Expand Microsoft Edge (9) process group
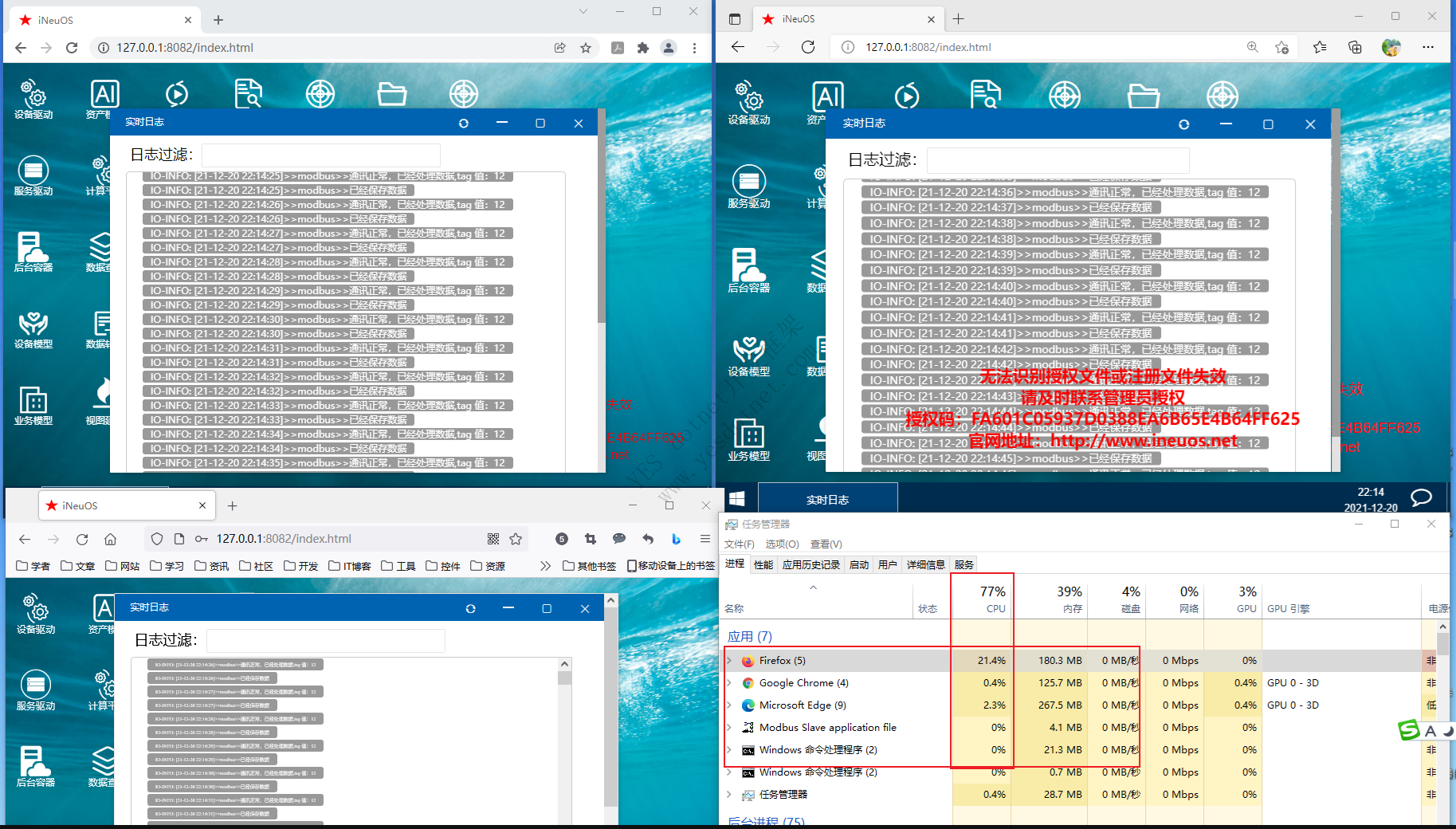1456x829 pixels. [x=729, y=705]
